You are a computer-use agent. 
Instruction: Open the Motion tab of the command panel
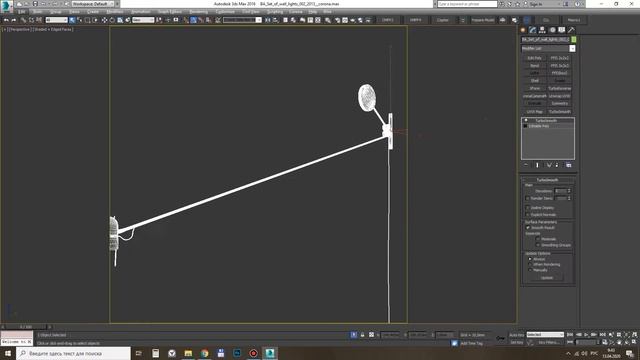(552, 30)
